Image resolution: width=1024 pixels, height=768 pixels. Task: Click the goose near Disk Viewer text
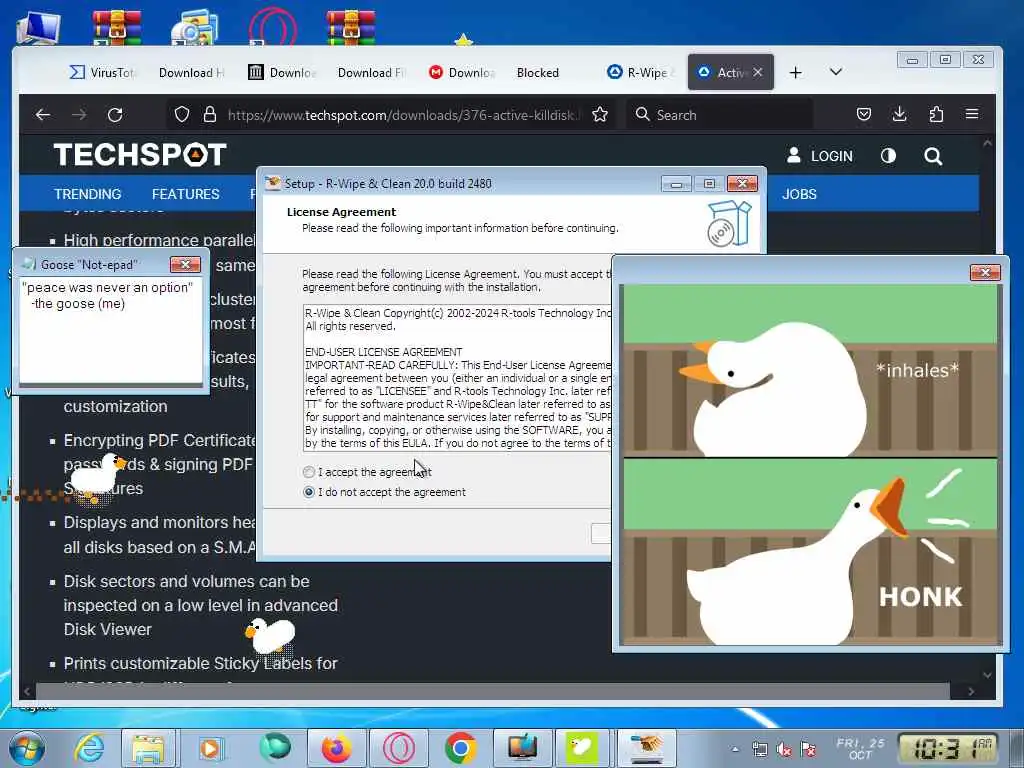[x=270, y=636]
